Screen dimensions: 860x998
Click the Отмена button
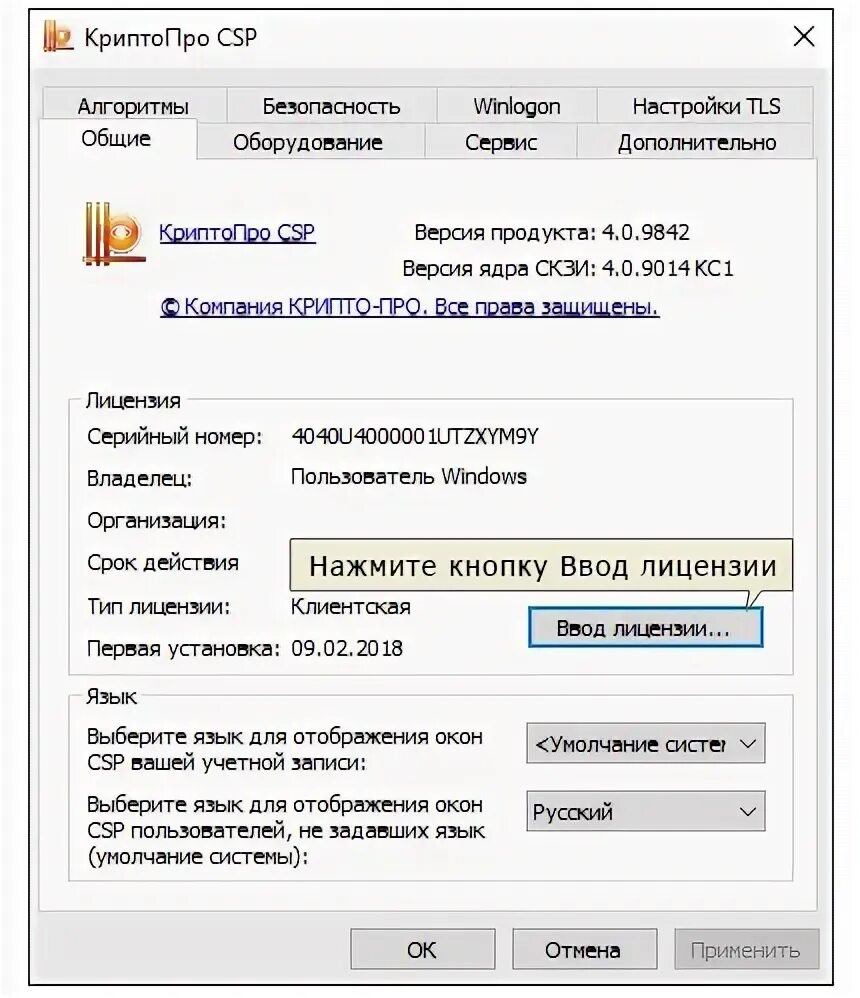tap(584, 949)
